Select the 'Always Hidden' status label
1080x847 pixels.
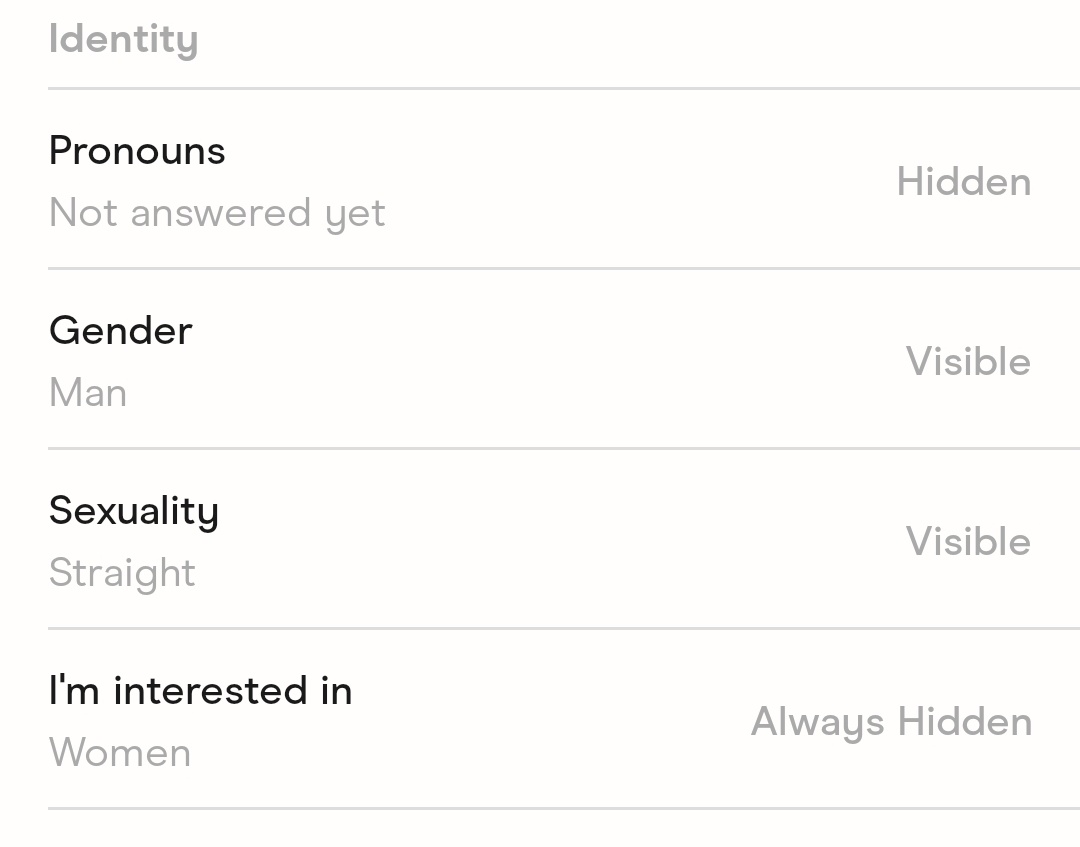(x=891, y=722)
